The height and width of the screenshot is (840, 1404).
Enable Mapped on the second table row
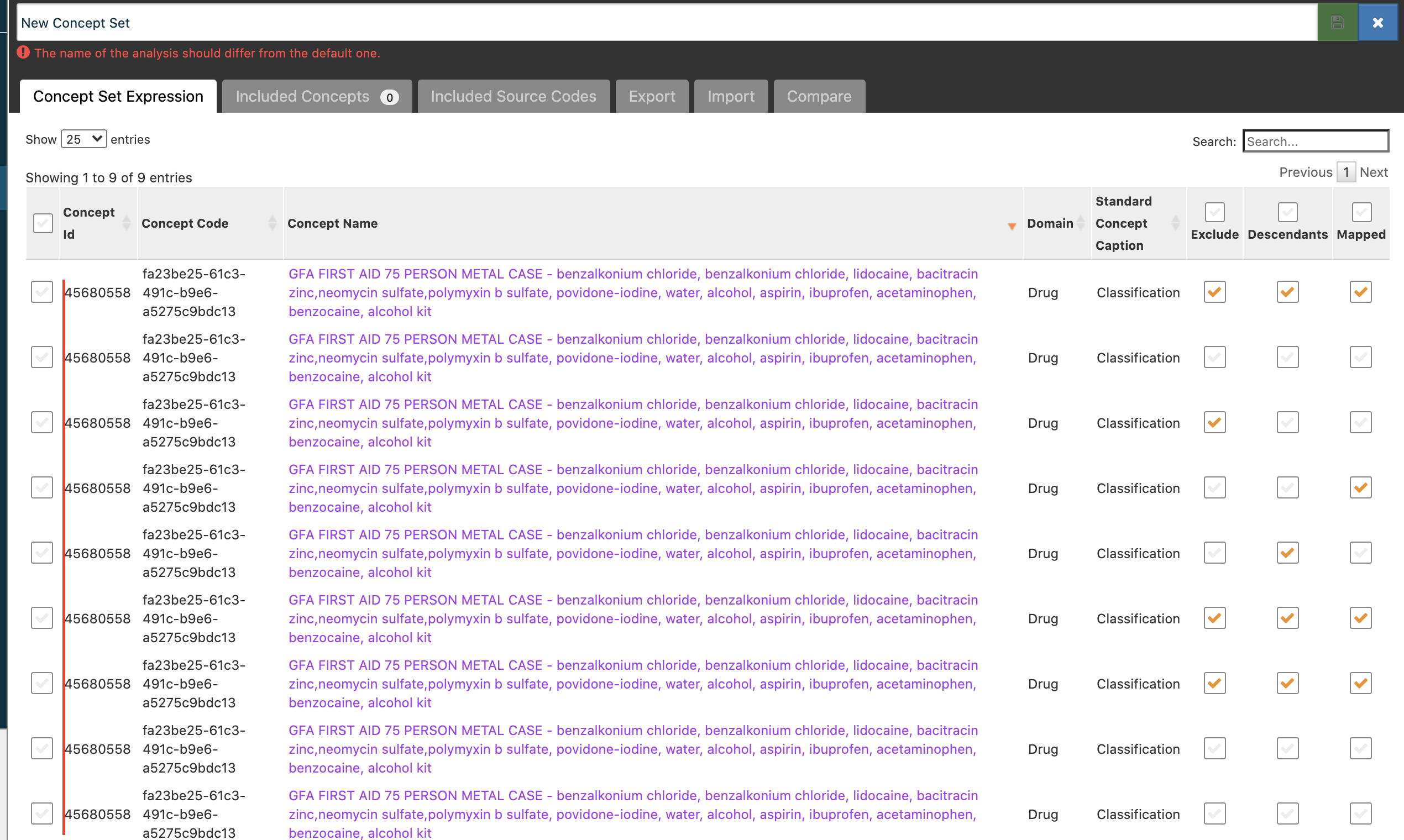click(1360, 356)
